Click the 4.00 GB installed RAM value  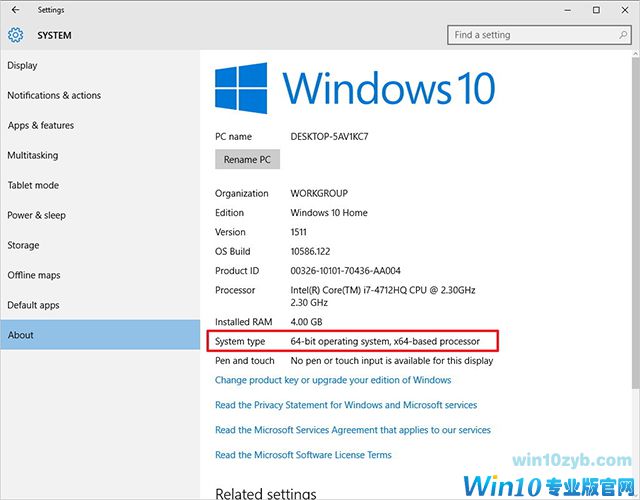[x=306, y=322]
